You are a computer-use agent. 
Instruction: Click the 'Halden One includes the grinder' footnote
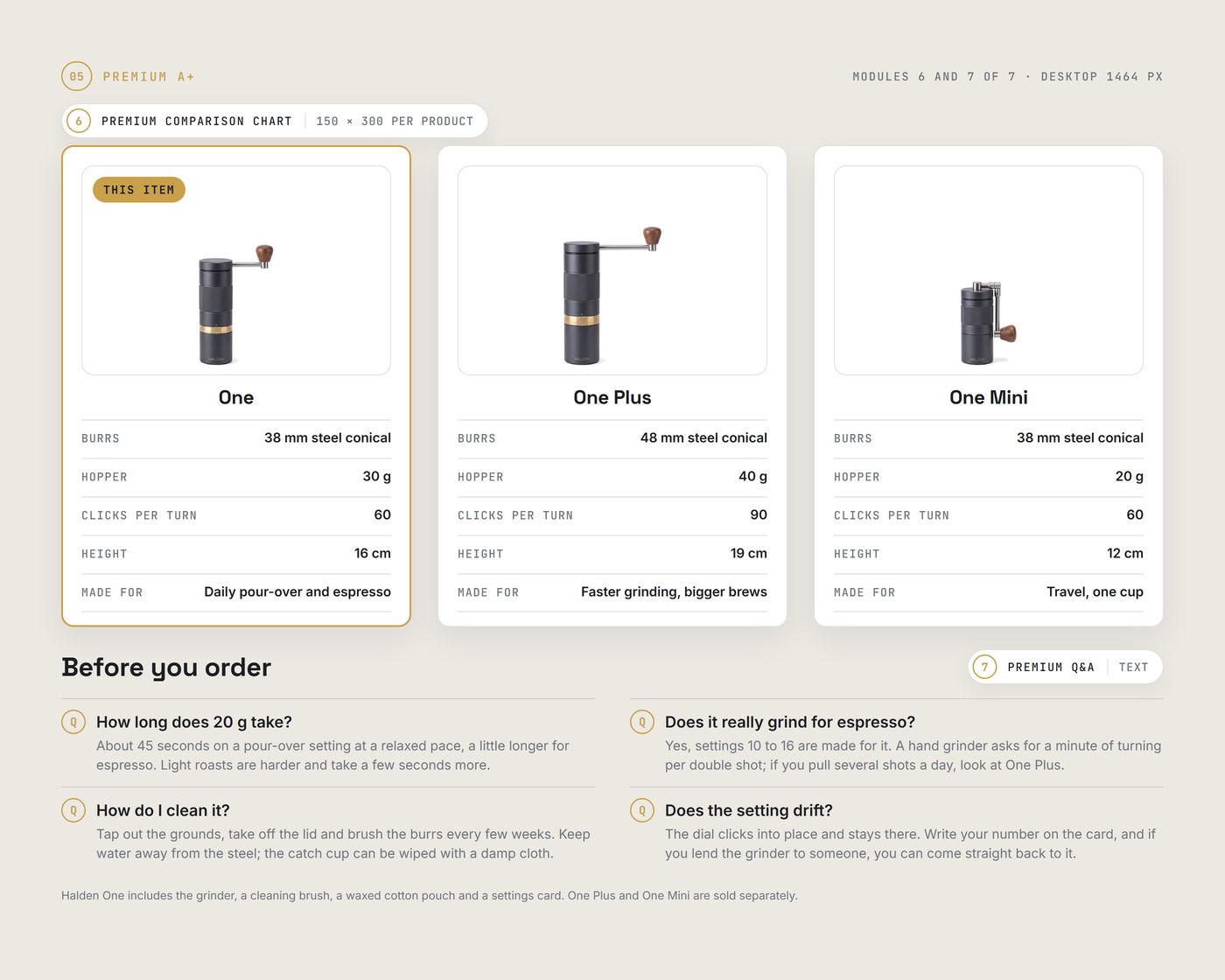pos(430,895)
